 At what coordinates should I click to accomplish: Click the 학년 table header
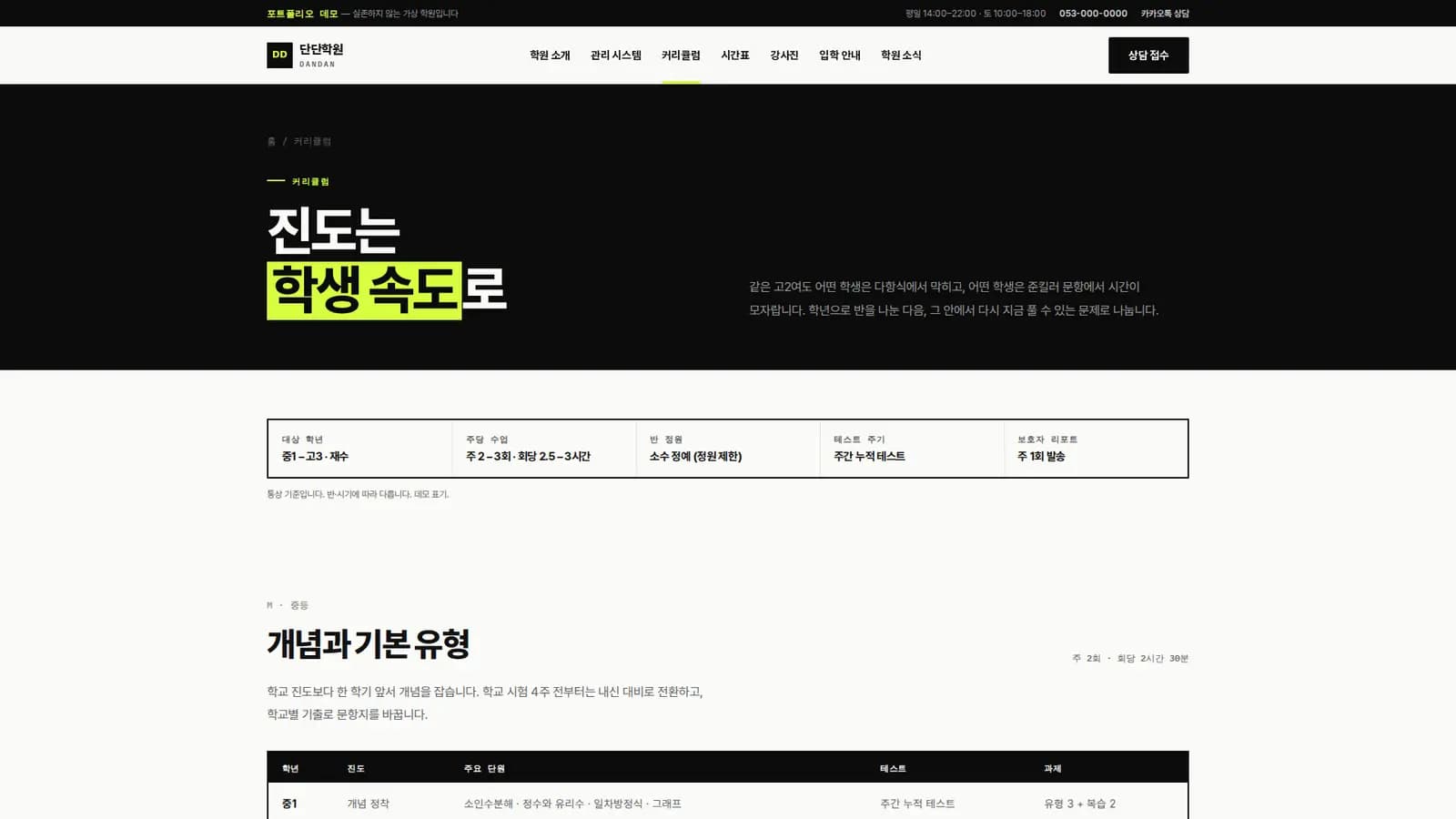click(x=290, y=769)
